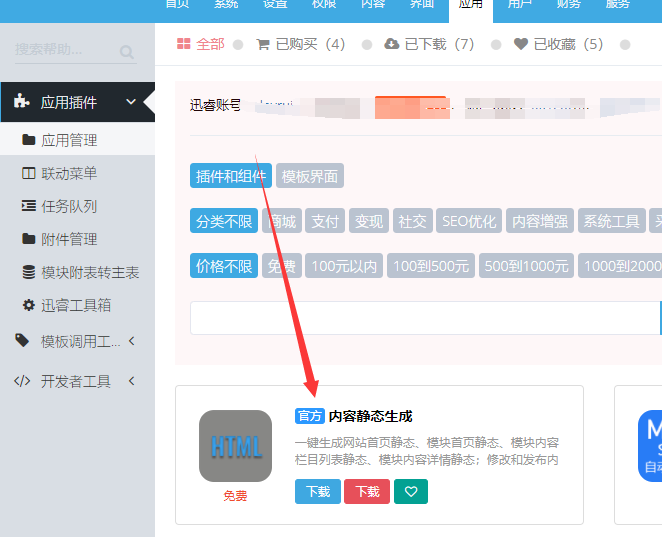Click the search magnifier icon in sidebar

[127, 52]
